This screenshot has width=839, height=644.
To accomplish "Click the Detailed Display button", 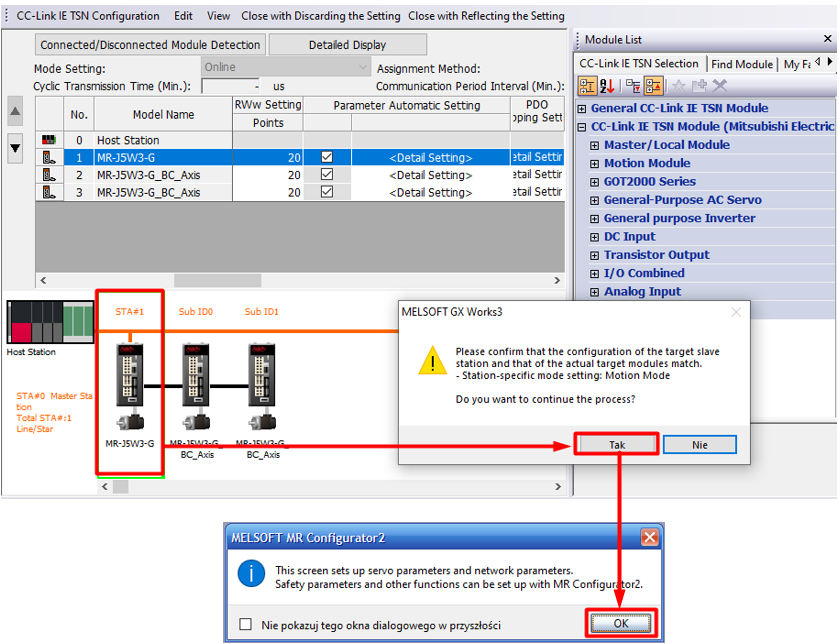I will (347, 44).
